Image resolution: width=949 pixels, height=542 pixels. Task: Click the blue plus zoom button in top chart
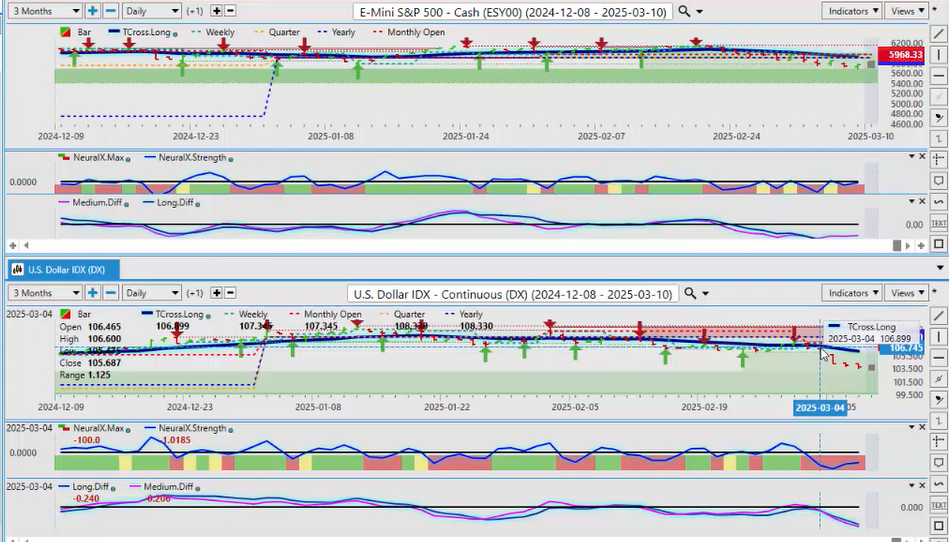pos(93,11)
